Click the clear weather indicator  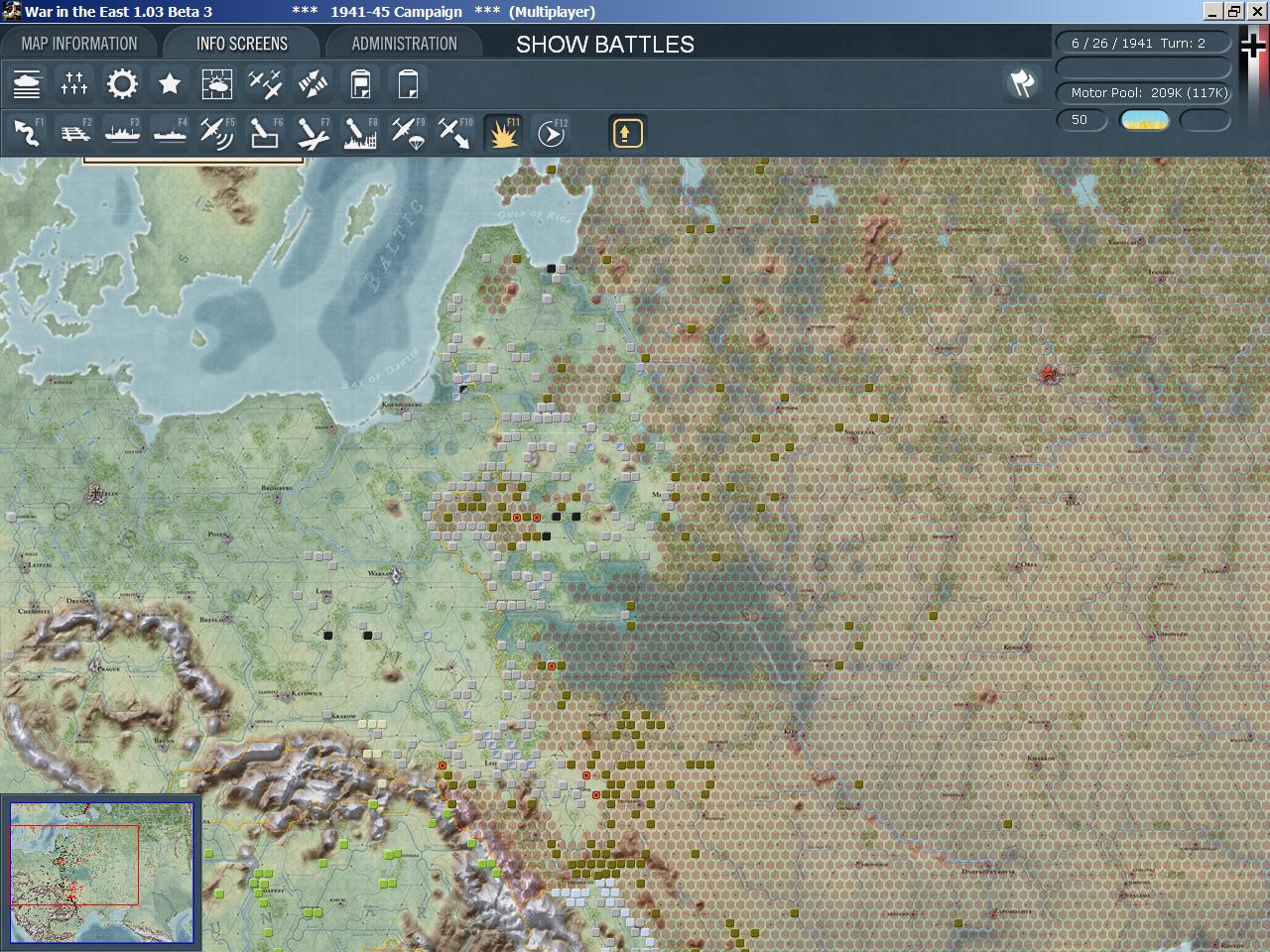point(1145,120)
